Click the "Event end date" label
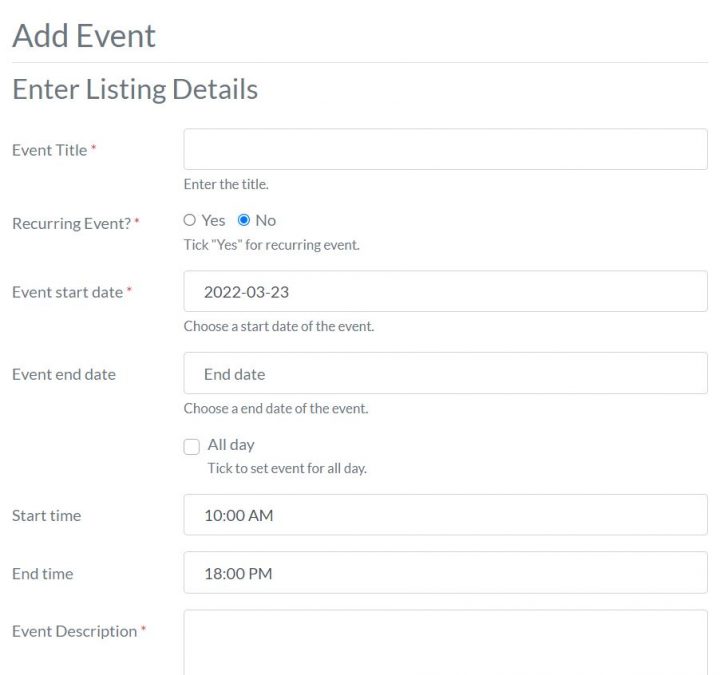Viewport: 720px width, 675px height. click(x=64, y=374)
